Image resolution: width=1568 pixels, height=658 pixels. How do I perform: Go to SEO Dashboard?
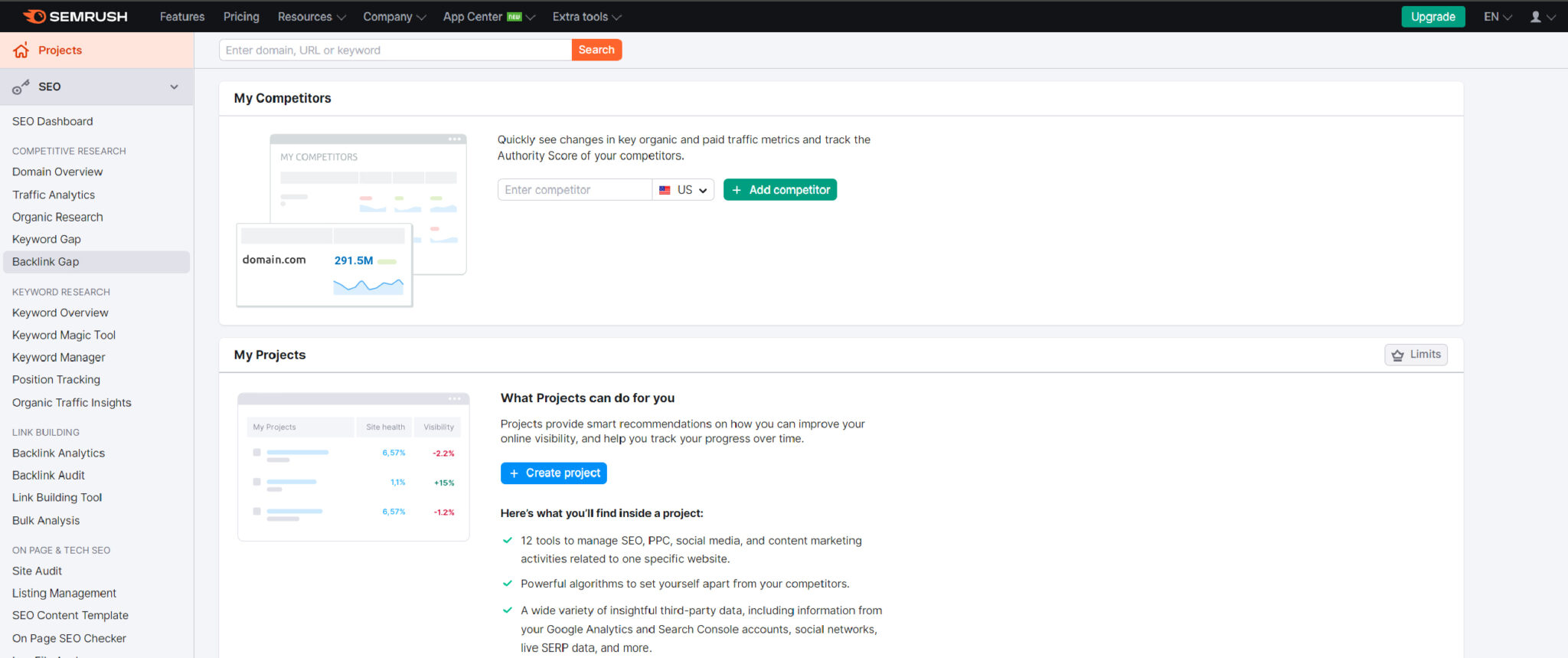click(53, 121)
